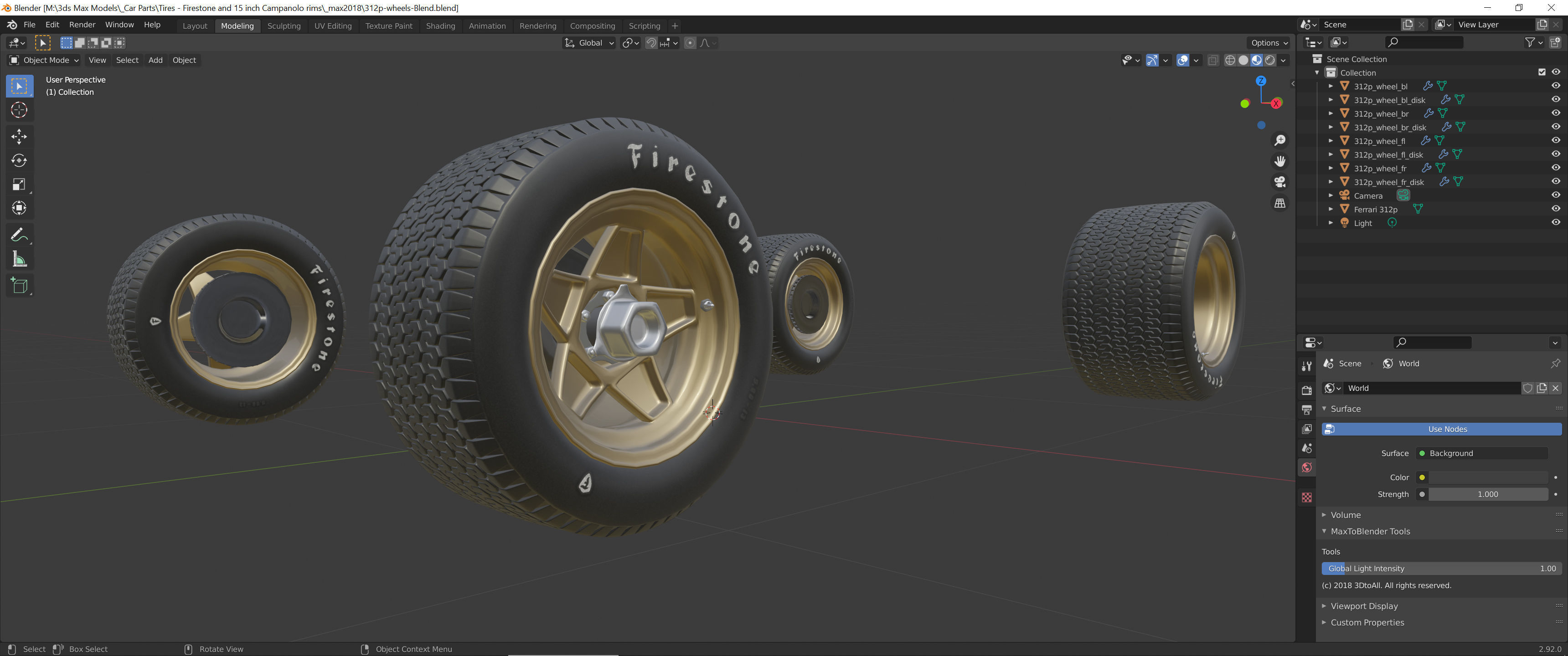Switch to the UV Editing workspace tab

coord(333,26)
